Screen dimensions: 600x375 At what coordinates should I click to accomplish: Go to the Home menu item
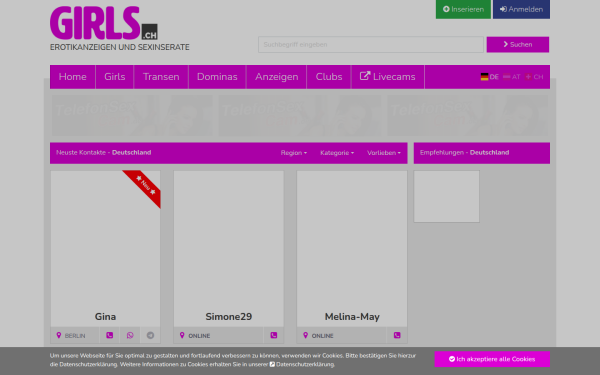tap(72, 77)
